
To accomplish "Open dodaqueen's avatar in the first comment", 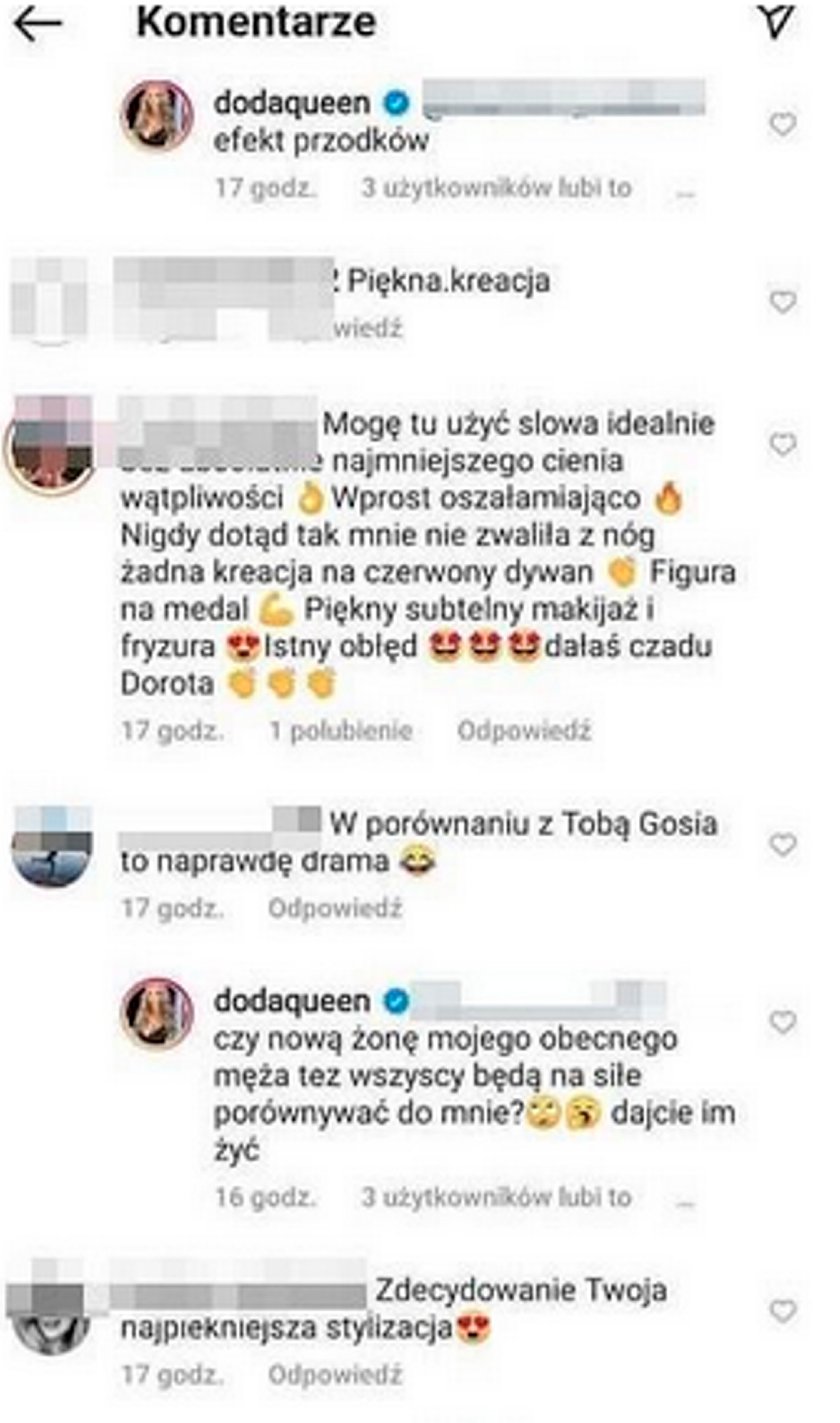I will [x=157, y=116].
